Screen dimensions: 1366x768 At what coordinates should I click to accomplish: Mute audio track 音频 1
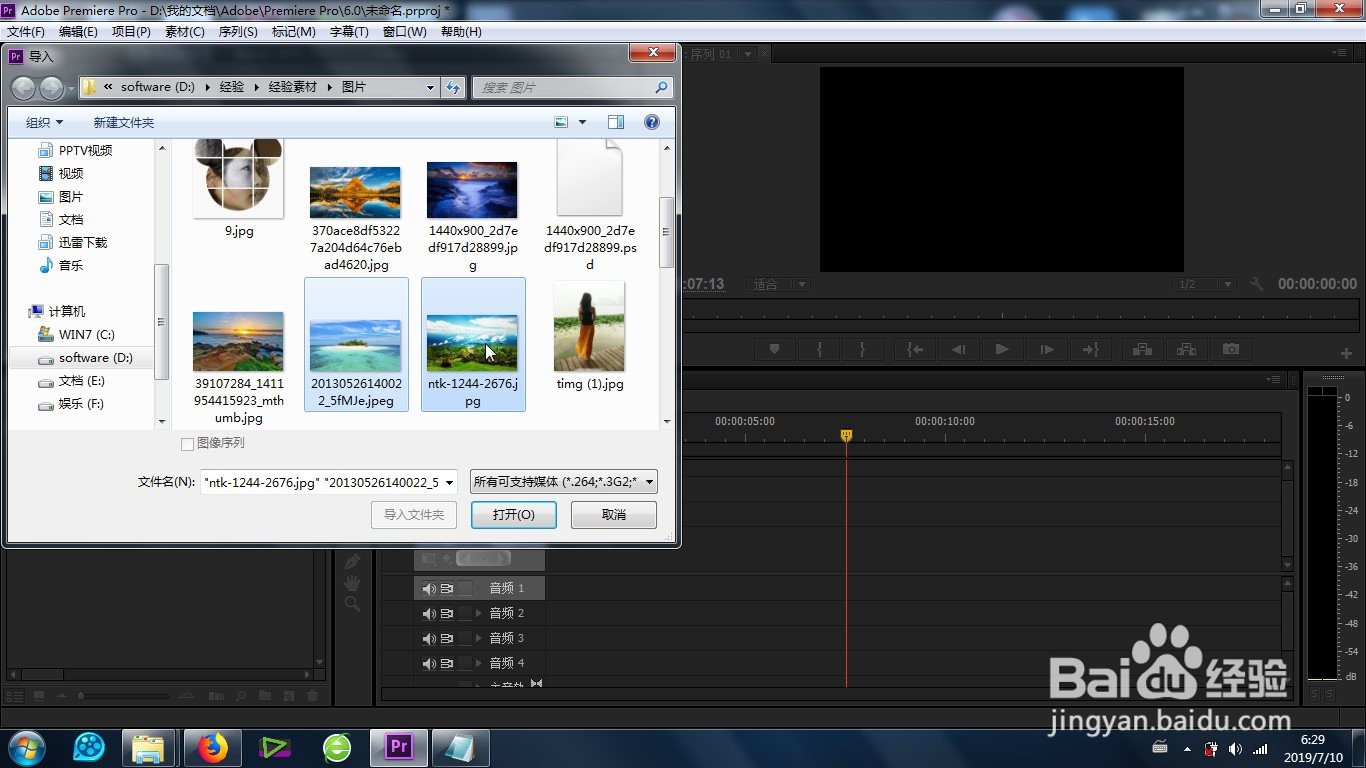[429, 588]
